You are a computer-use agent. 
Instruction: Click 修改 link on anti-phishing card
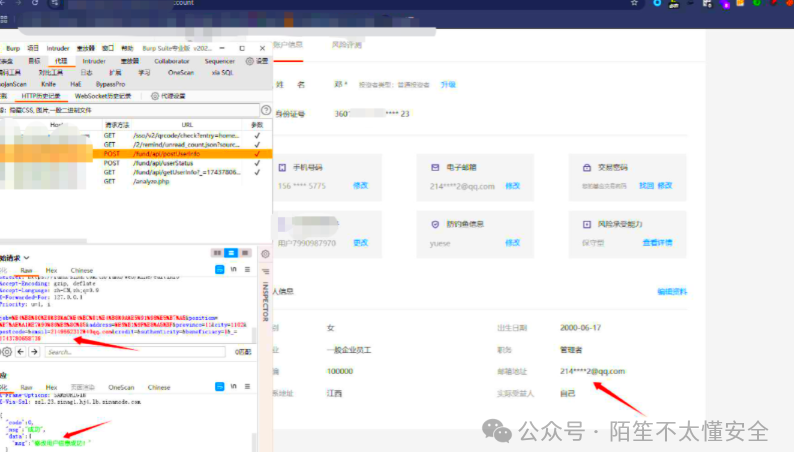(x=513, y=243)
